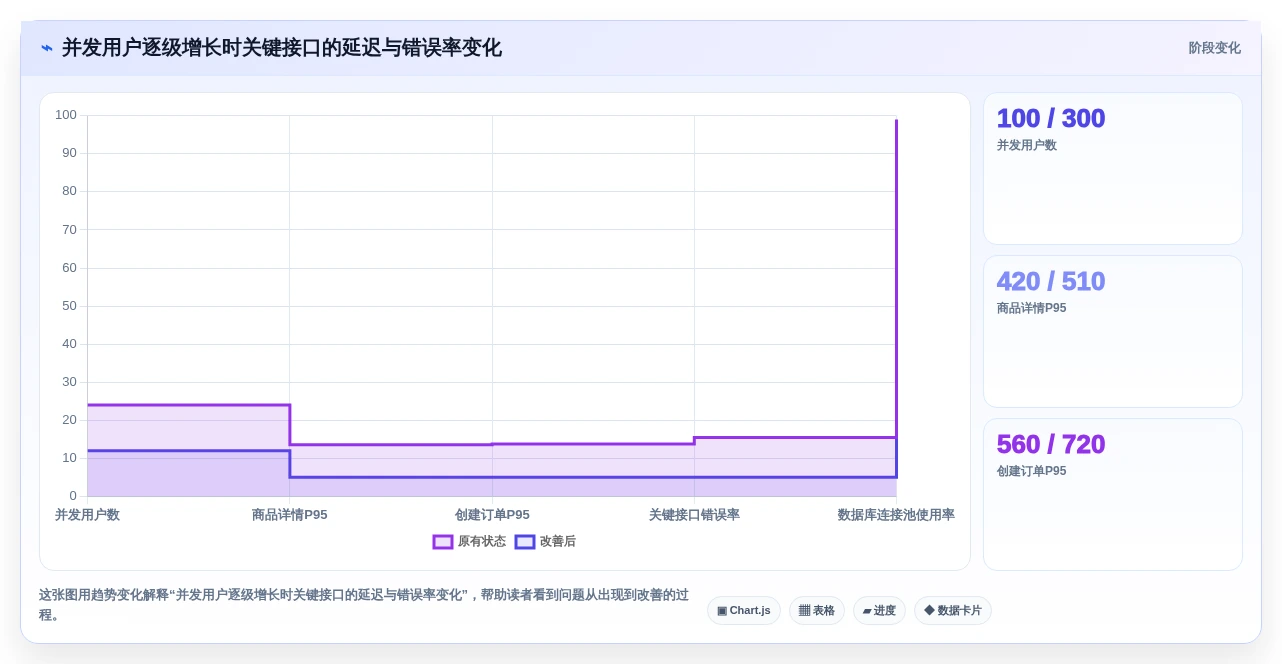Click the 数据卡片 tag chip
Viewport: 1282px width, 664px height.
pyautogui.click(x=953, y=611)
